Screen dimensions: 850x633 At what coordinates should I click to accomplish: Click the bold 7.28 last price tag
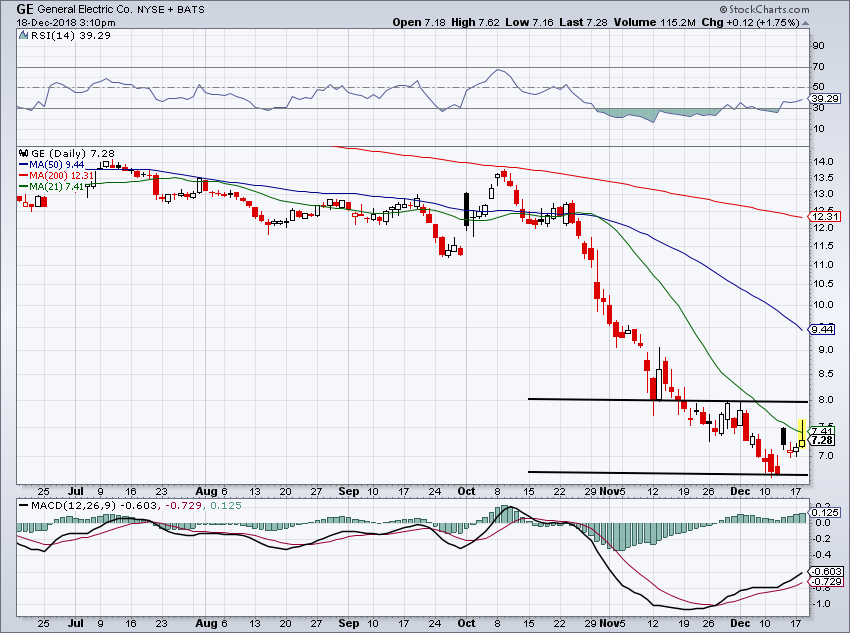click(823, 441)
